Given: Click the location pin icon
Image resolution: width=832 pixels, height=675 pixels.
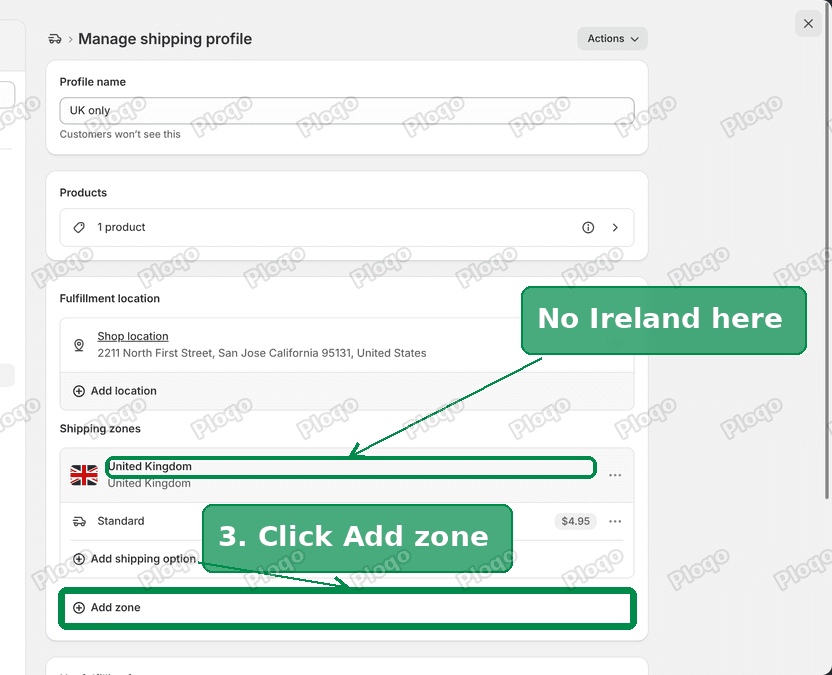Looking at the screenshot, I should (79, 345).
